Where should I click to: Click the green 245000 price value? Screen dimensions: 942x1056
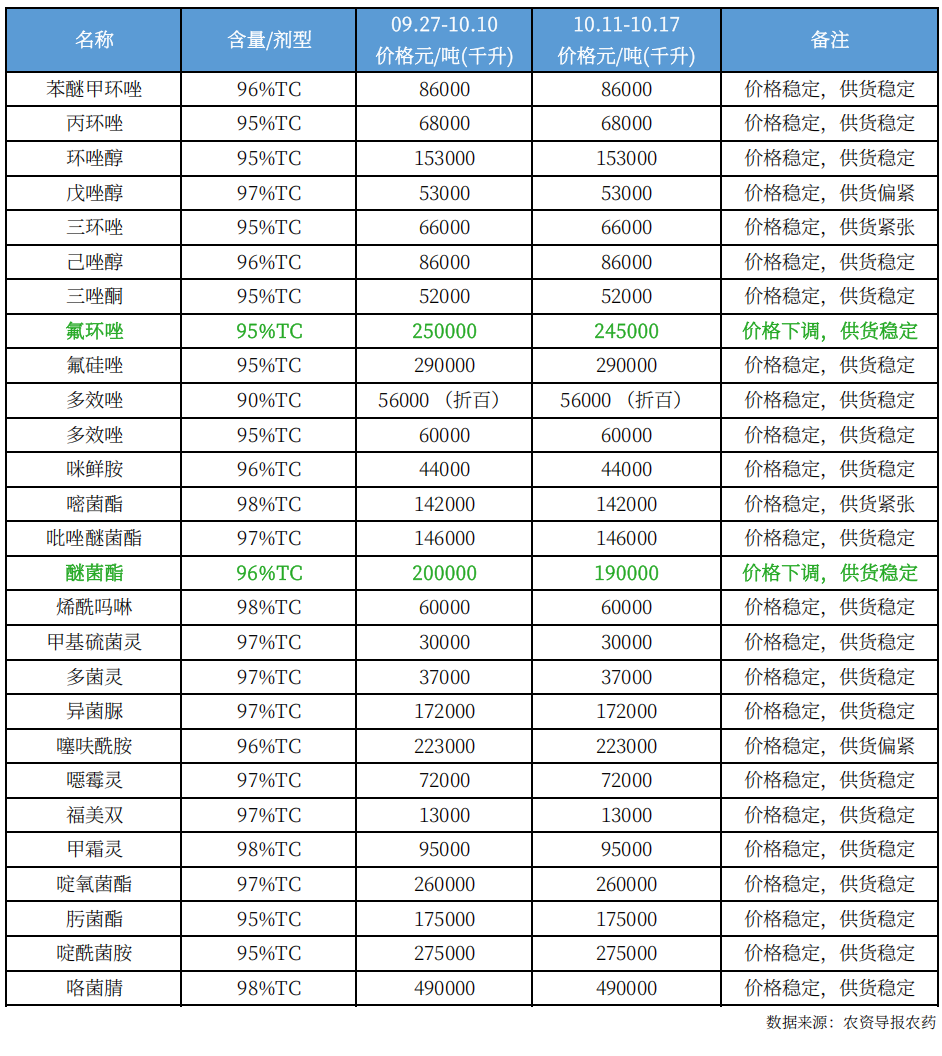click(626, 331)
